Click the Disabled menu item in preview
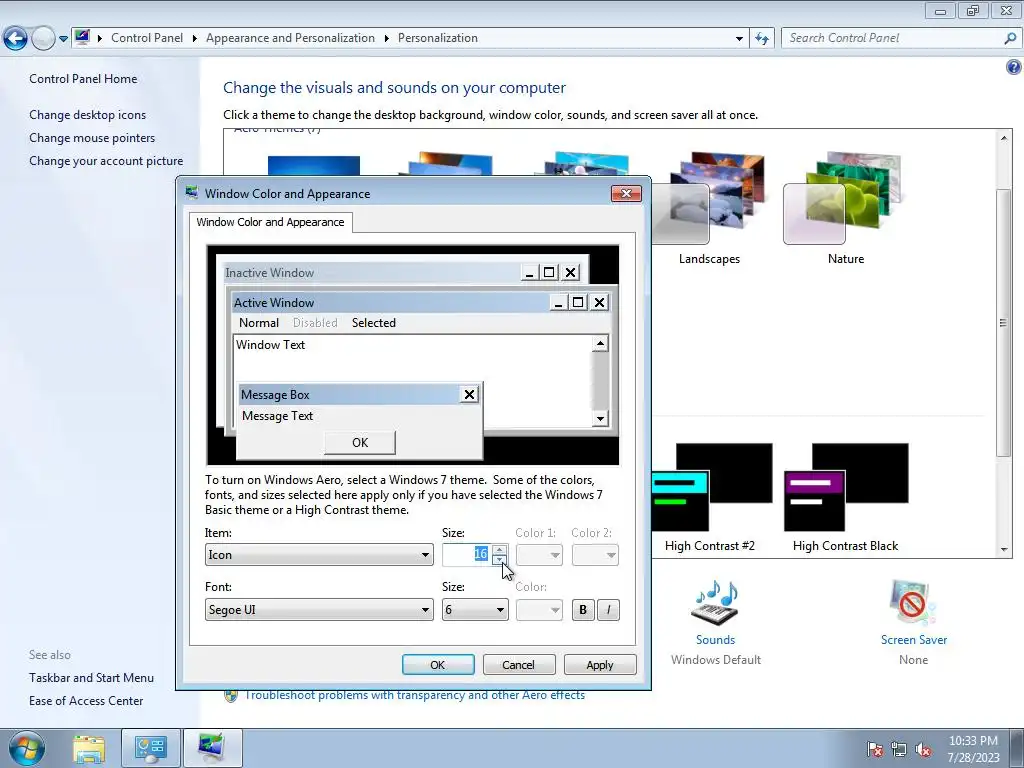Viewport: 1024px width, 768px height. (x=315, y=323)
